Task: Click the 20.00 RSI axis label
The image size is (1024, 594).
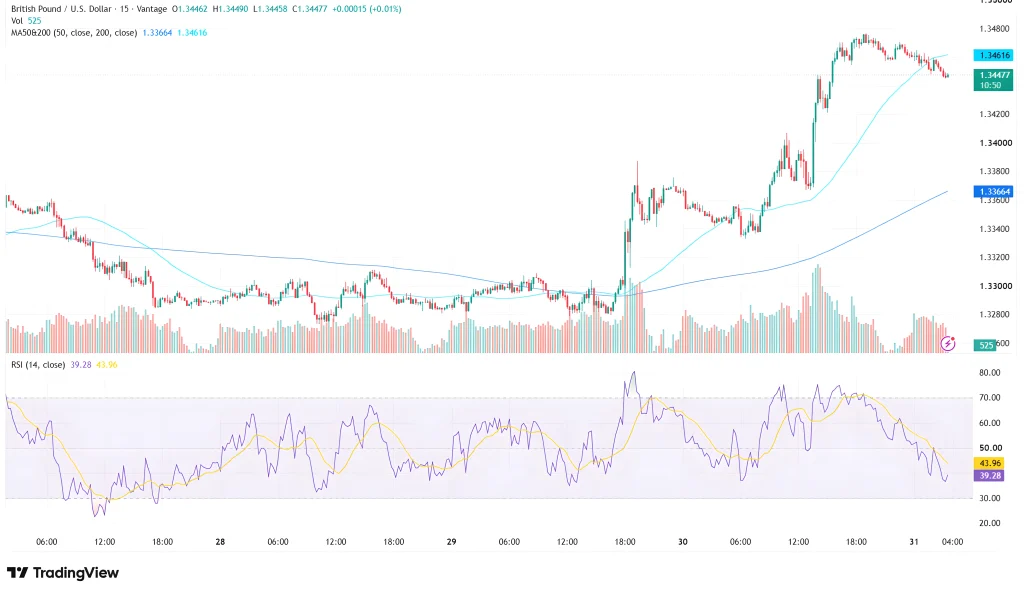Action: pyautogui.click(x=990, y=523)
